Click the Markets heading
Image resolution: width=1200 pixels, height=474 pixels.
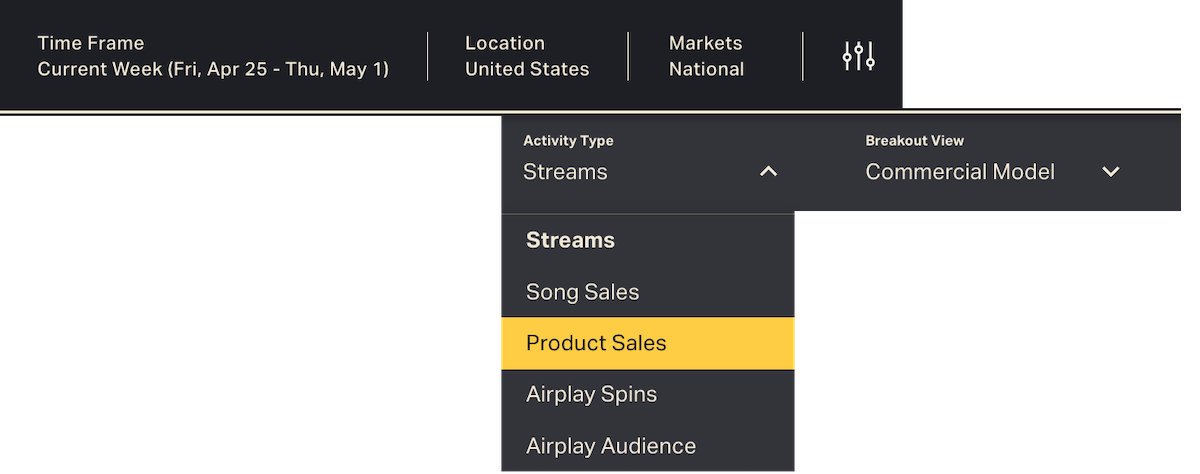tap(706, 43)
